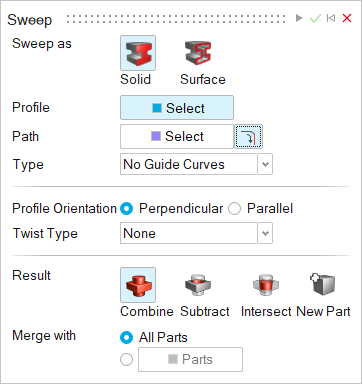The width and height of the screenshot is (362, 384).
Task: Apply sweep with the green checkmark
Action: click(x=315, y=18)
